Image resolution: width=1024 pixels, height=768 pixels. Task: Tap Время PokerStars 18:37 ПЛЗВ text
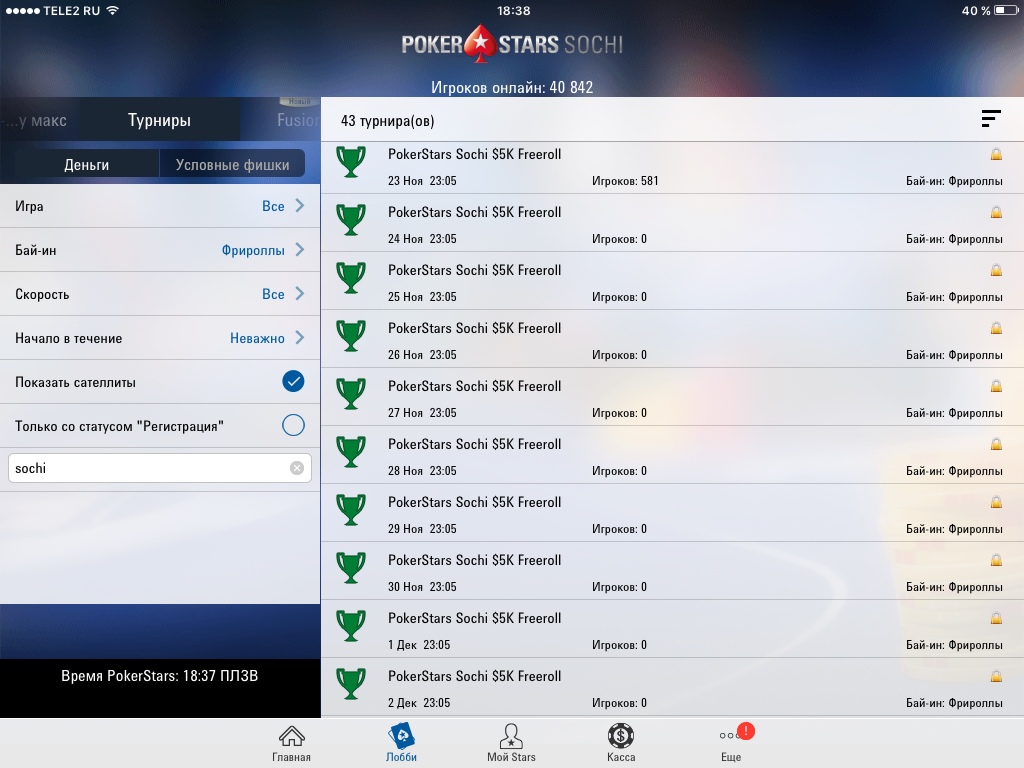pyautogui.click(x=159, y=676)
